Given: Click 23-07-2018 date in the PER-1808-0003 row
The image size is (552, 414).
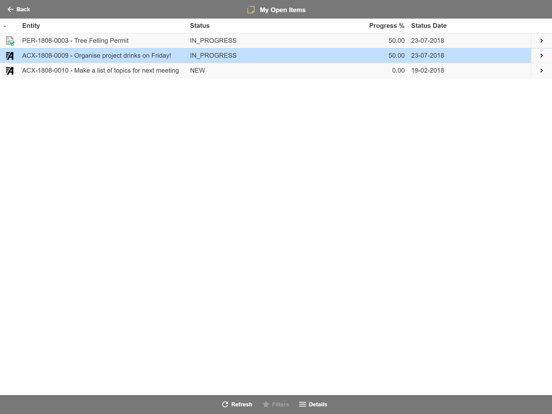Looking at the screenshot, I should coord(427,41).
